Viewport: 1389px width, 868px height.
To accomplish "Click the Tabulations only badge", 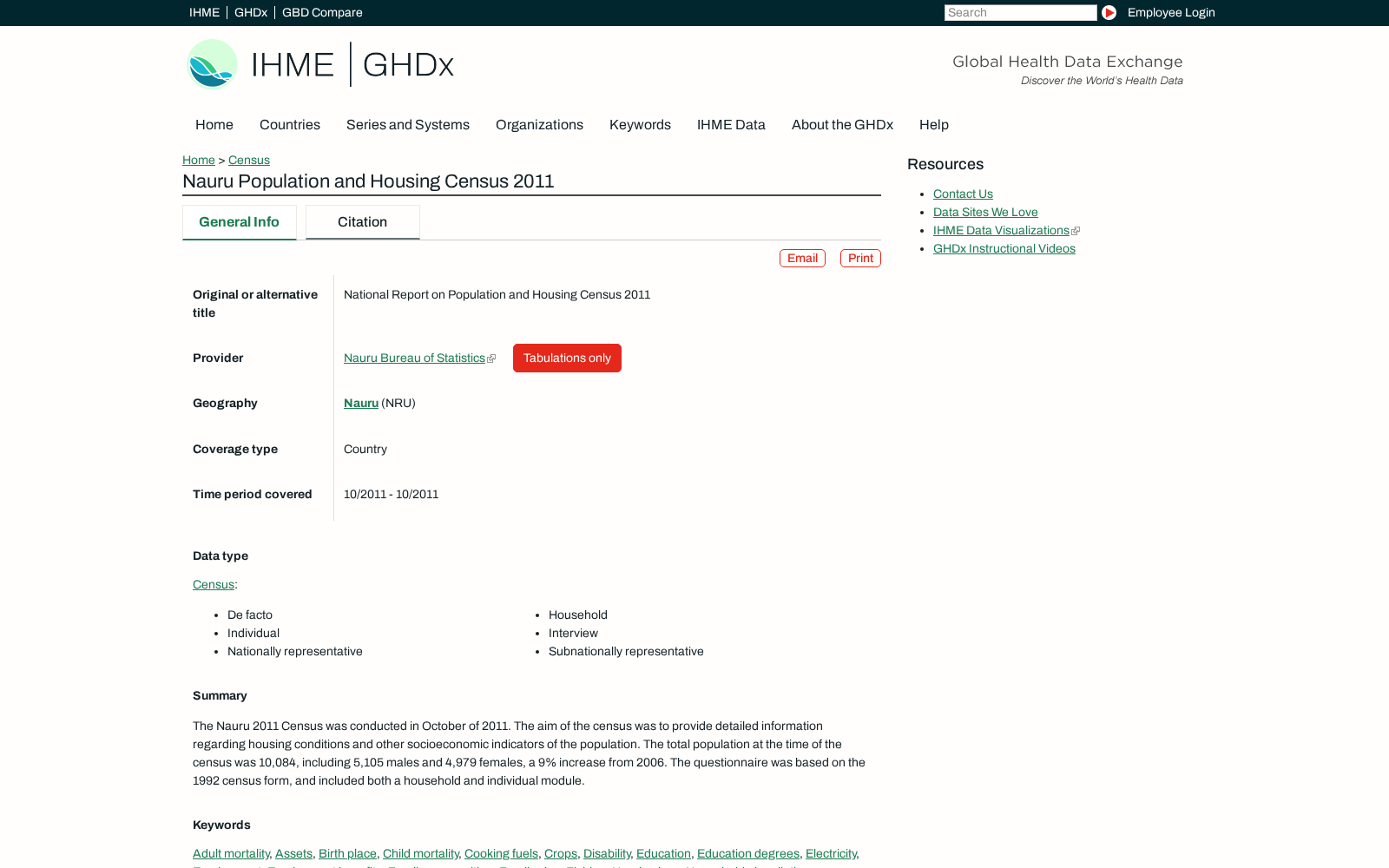I will pos(567,358).
